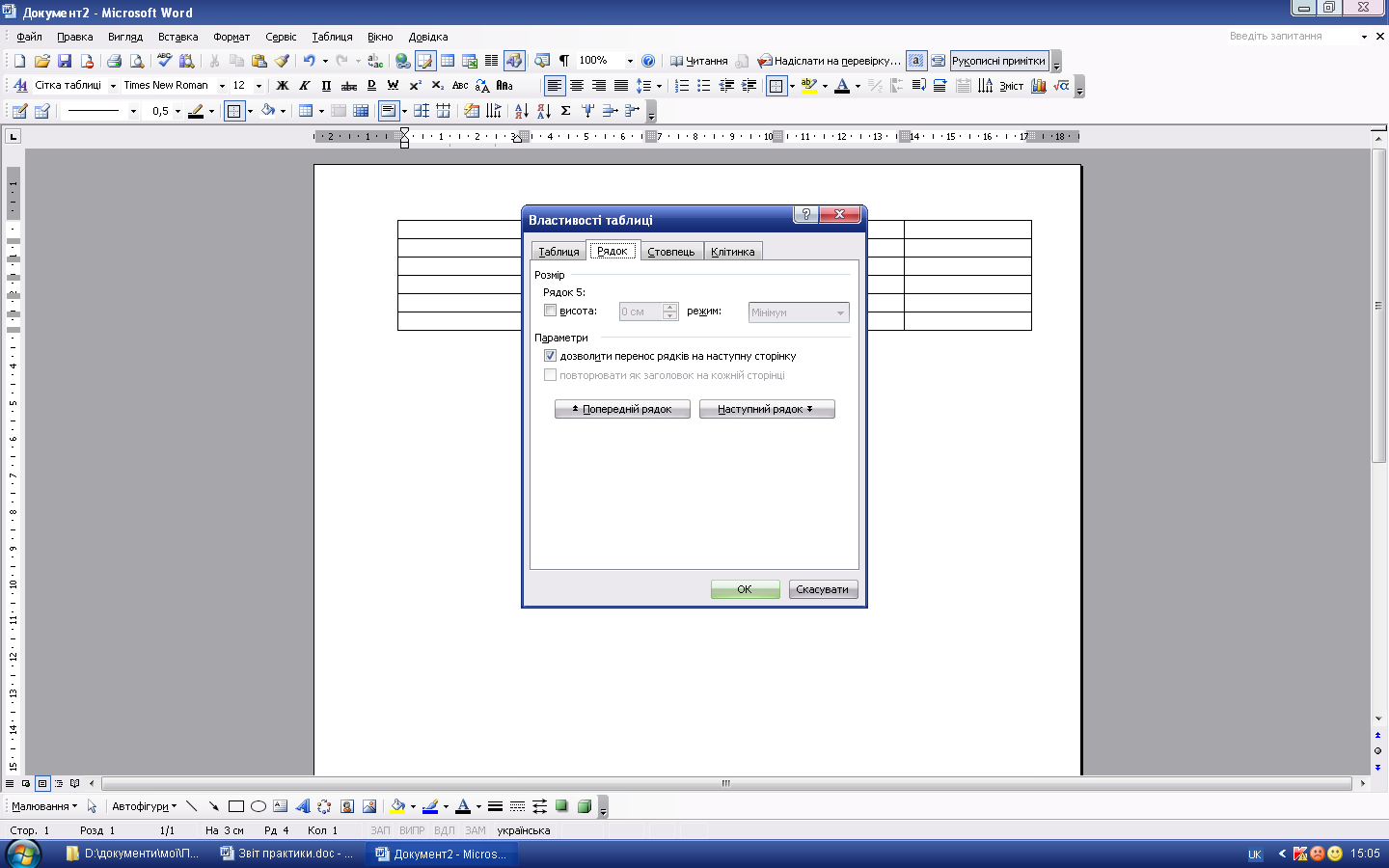Open Word Help question mark icon
Viewport: 1389px width, 868px height.
click(648, 61)
